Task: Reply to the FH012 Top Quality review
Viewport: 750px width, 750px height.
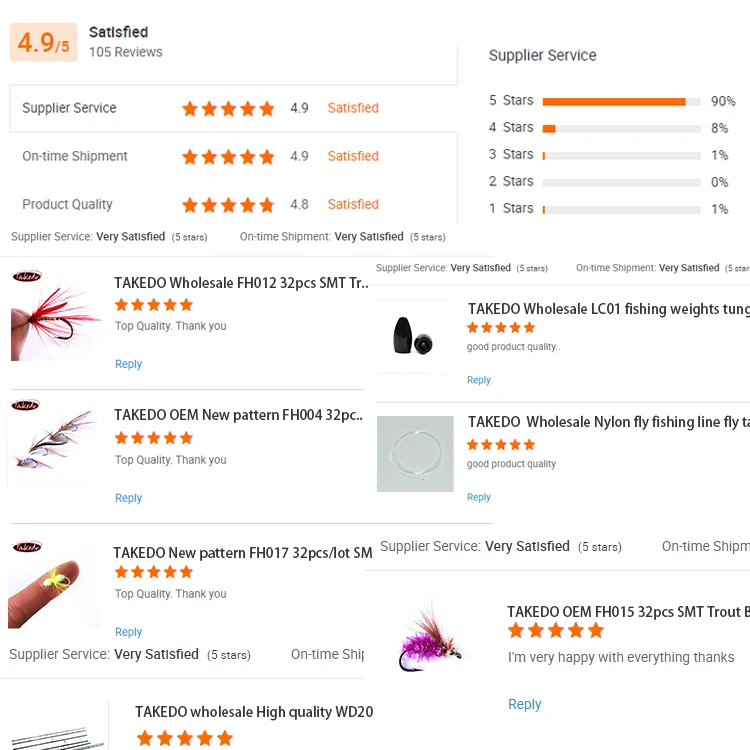Action: (x=128, y=365)
